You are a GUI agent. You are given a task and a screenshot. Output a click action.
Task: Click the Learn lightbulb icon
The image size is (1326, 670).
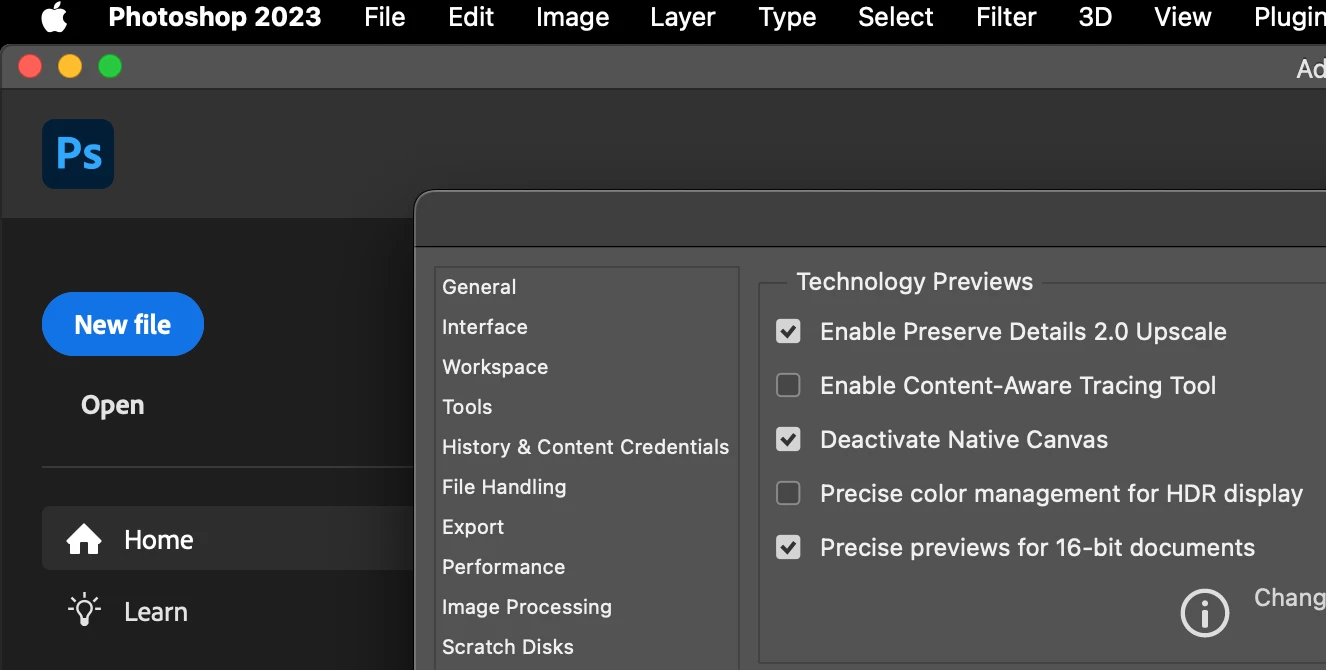pos(84,611)
